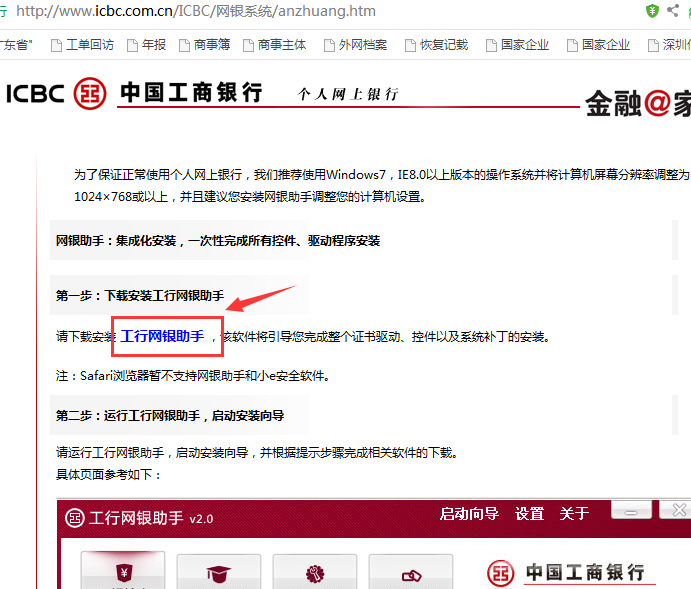The image size is (691, 589).
Task: Open the dropdown arrow beside the shield icon
Action: click(671, 11)
